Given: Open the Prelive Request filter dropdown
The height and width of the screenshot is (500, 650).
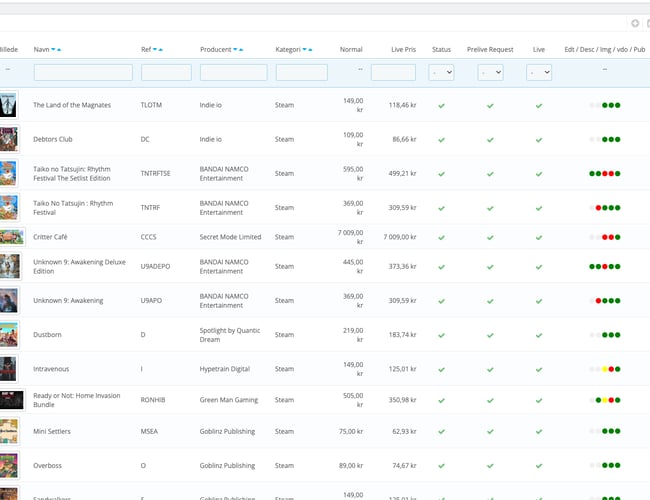Looking at the screenshot, I should point(490,72).
